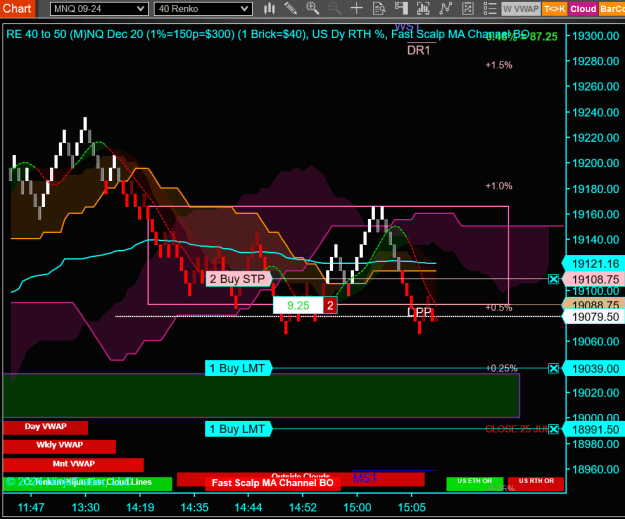Cancel the Buy LMT order at 19039.00
The height and width of the screenshot is (519, 625).
[x=554, y=368]
